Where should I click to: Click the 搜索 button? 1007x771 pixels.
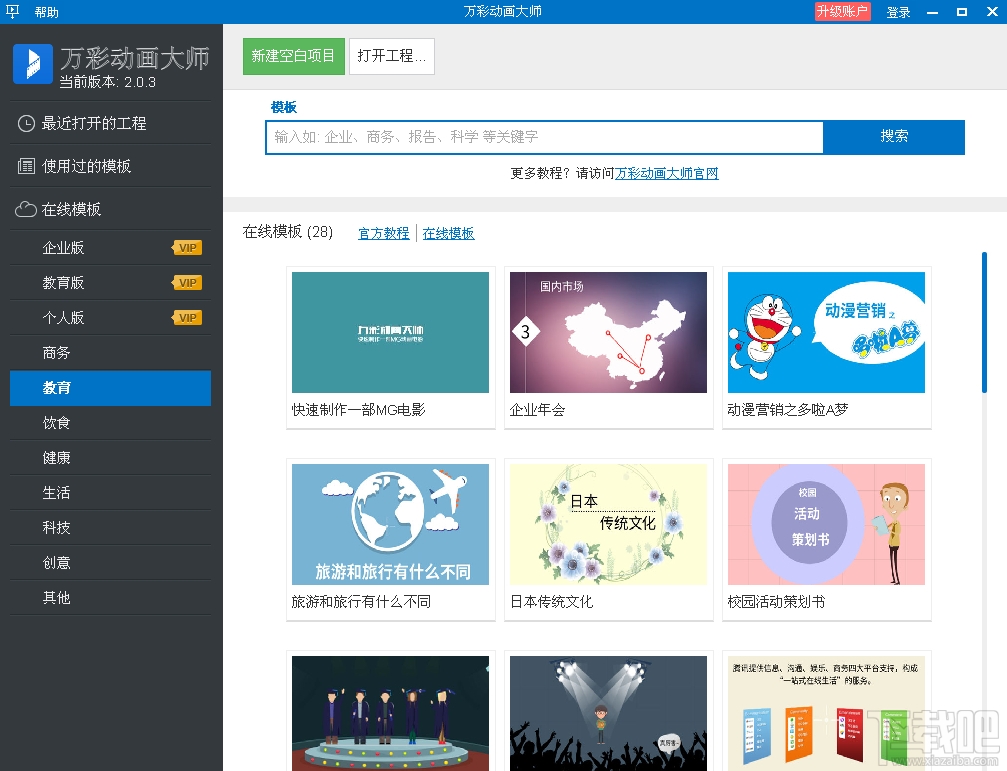coord(894,137)
